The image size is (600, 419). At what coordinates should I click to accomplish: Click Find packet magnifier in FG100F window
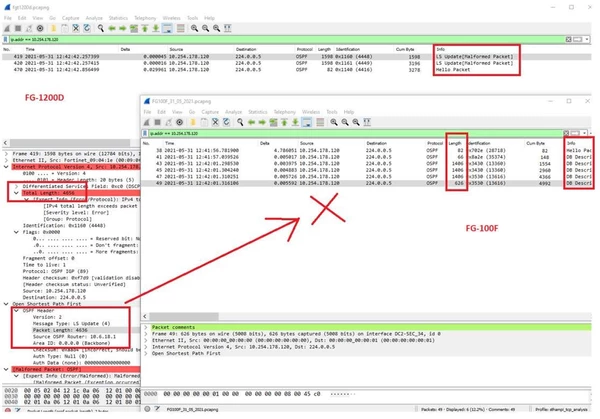[x=240, y=122]
